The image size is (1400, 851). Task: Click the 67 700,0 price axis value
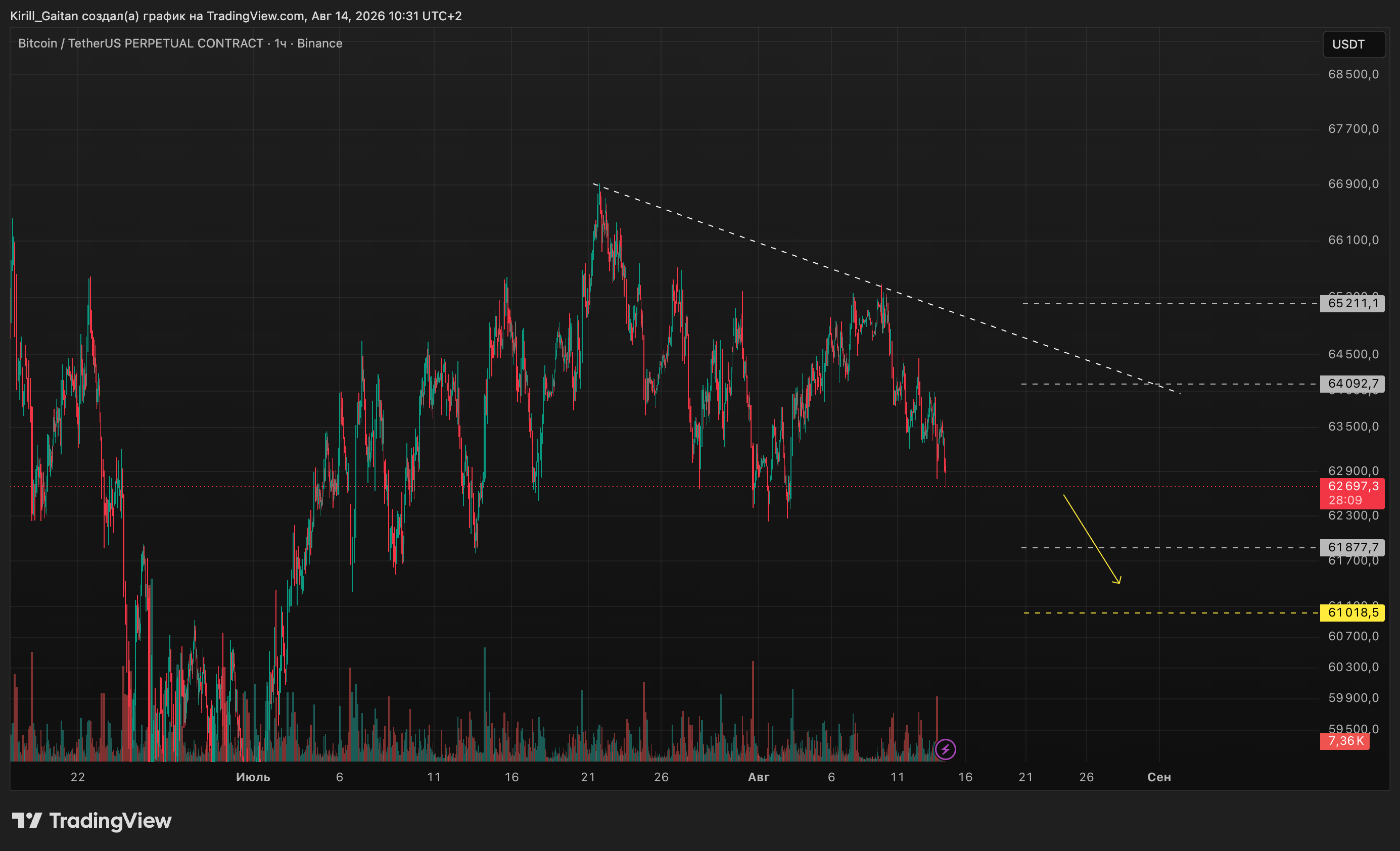click(x=1354, y=129)
